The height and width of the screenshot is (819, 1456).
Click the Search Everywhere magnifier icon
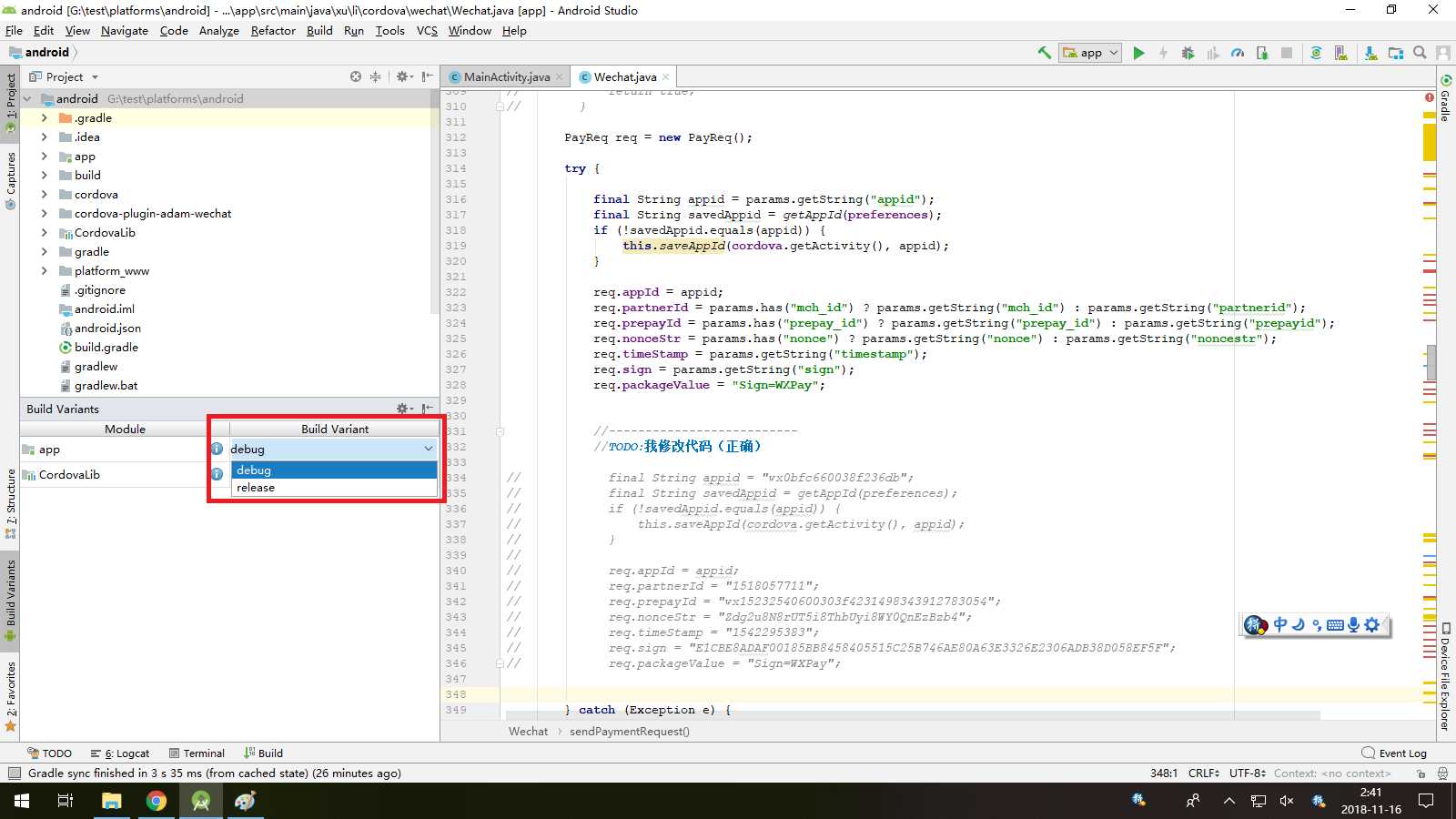coord(1420,53)
